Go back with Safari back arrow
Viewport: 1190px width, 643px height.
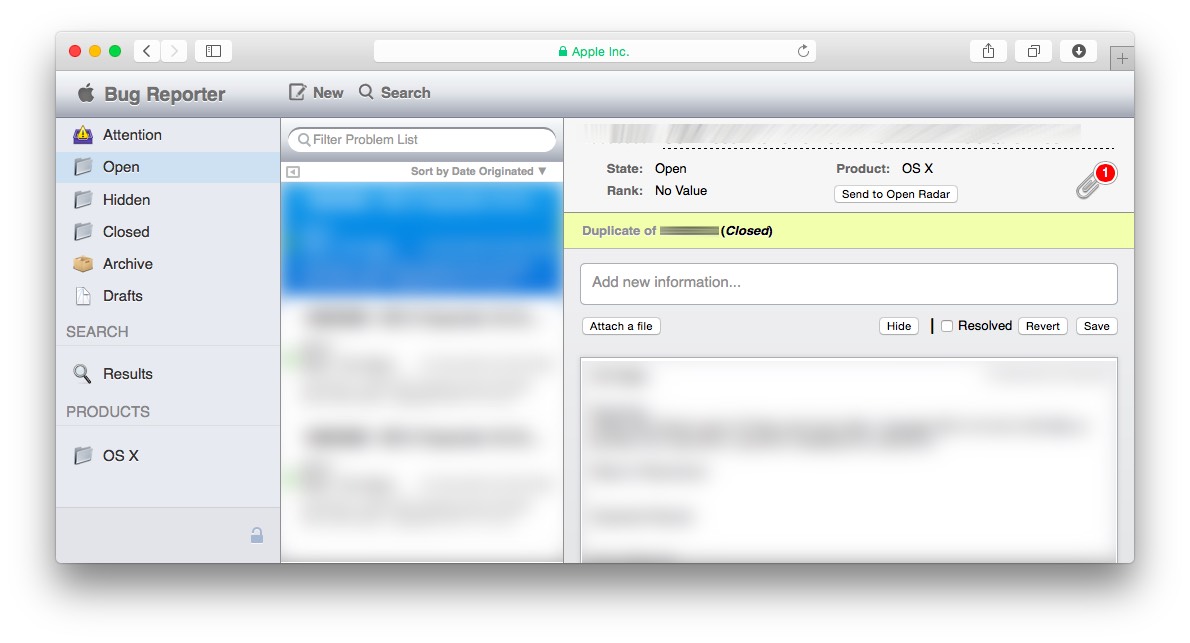click(147, 51)
